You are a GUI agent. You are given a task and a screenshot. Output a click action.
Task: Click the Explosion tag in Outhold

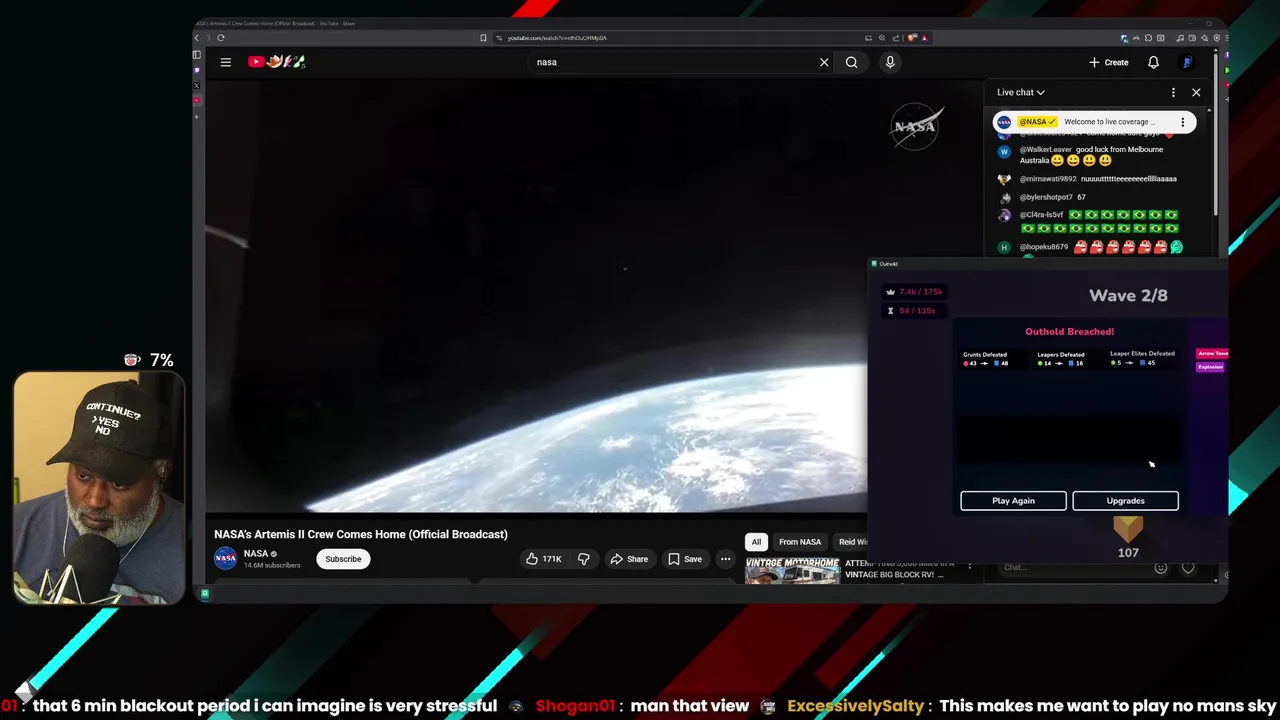1210,367
